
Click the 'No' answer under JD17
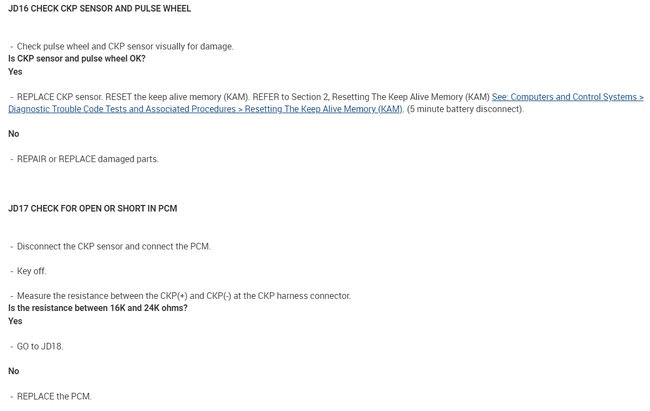[x=14, y=371]
